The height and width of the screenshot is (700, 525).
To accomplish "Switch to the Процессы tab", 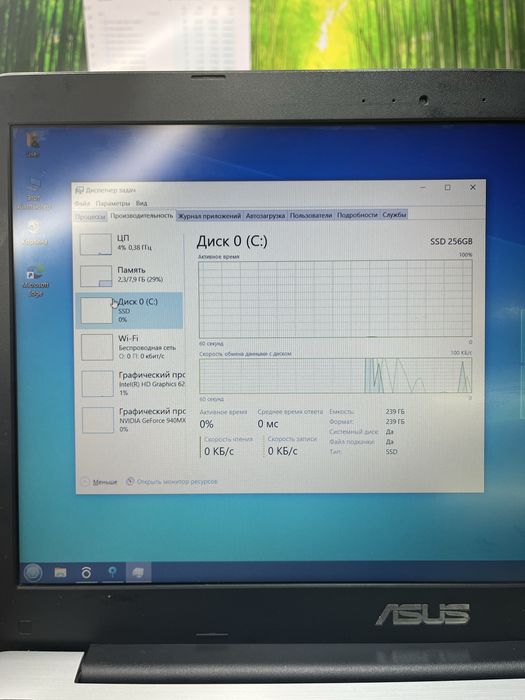I will coord(91,217).
